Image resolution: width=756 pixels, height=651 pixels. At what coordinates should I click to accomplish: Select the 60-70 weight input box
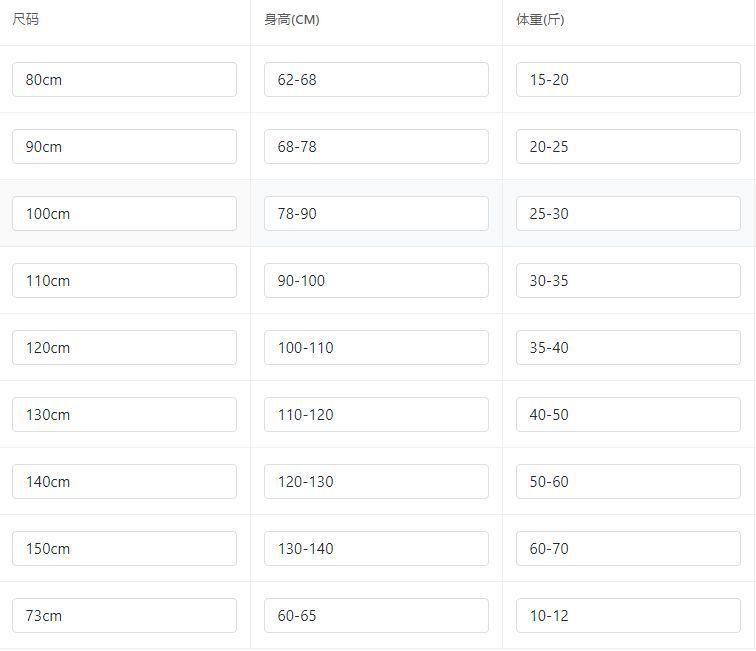click(x=628, y=549)
